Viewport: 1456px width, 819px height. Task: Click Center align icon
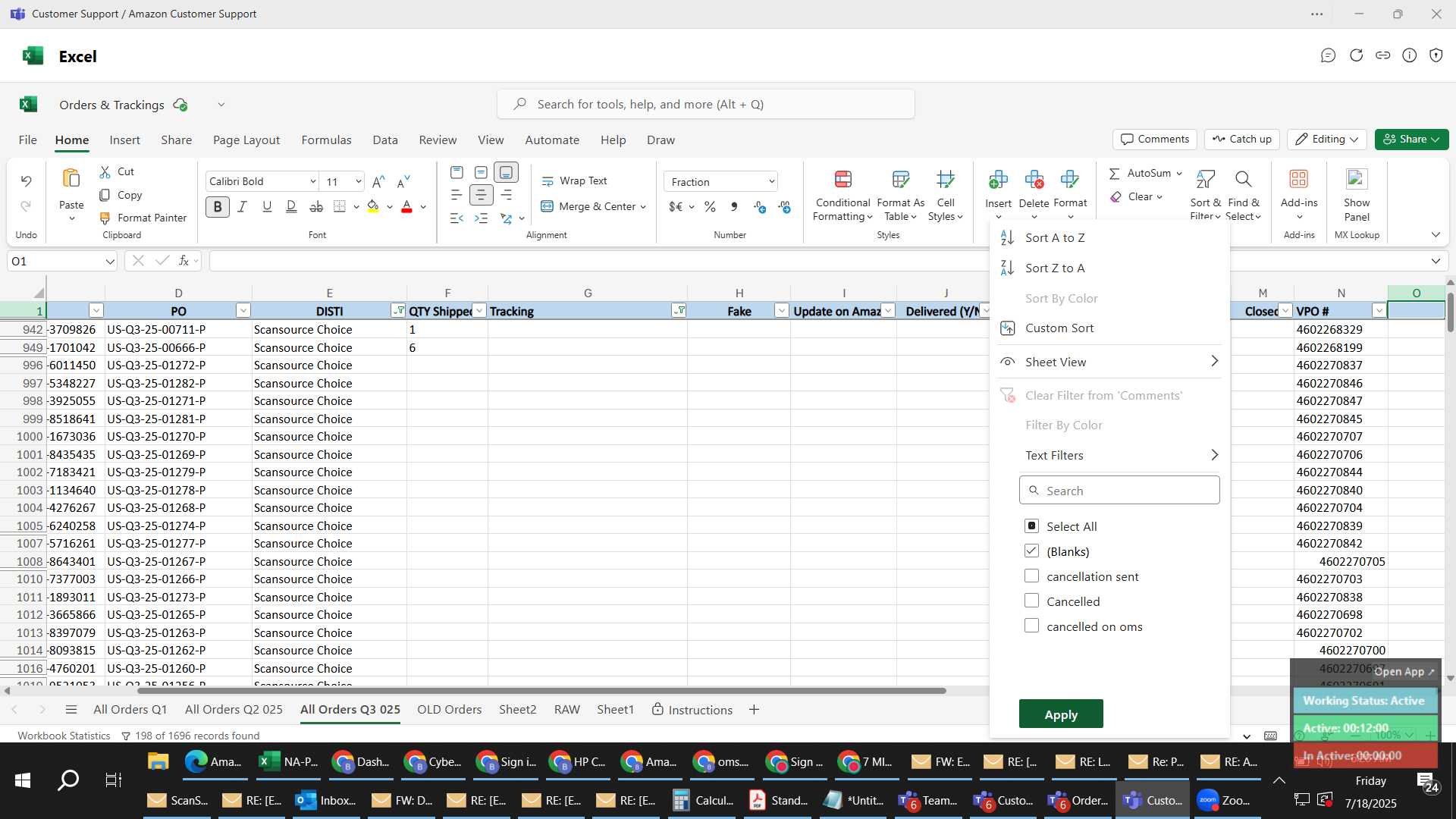(481, 195)
